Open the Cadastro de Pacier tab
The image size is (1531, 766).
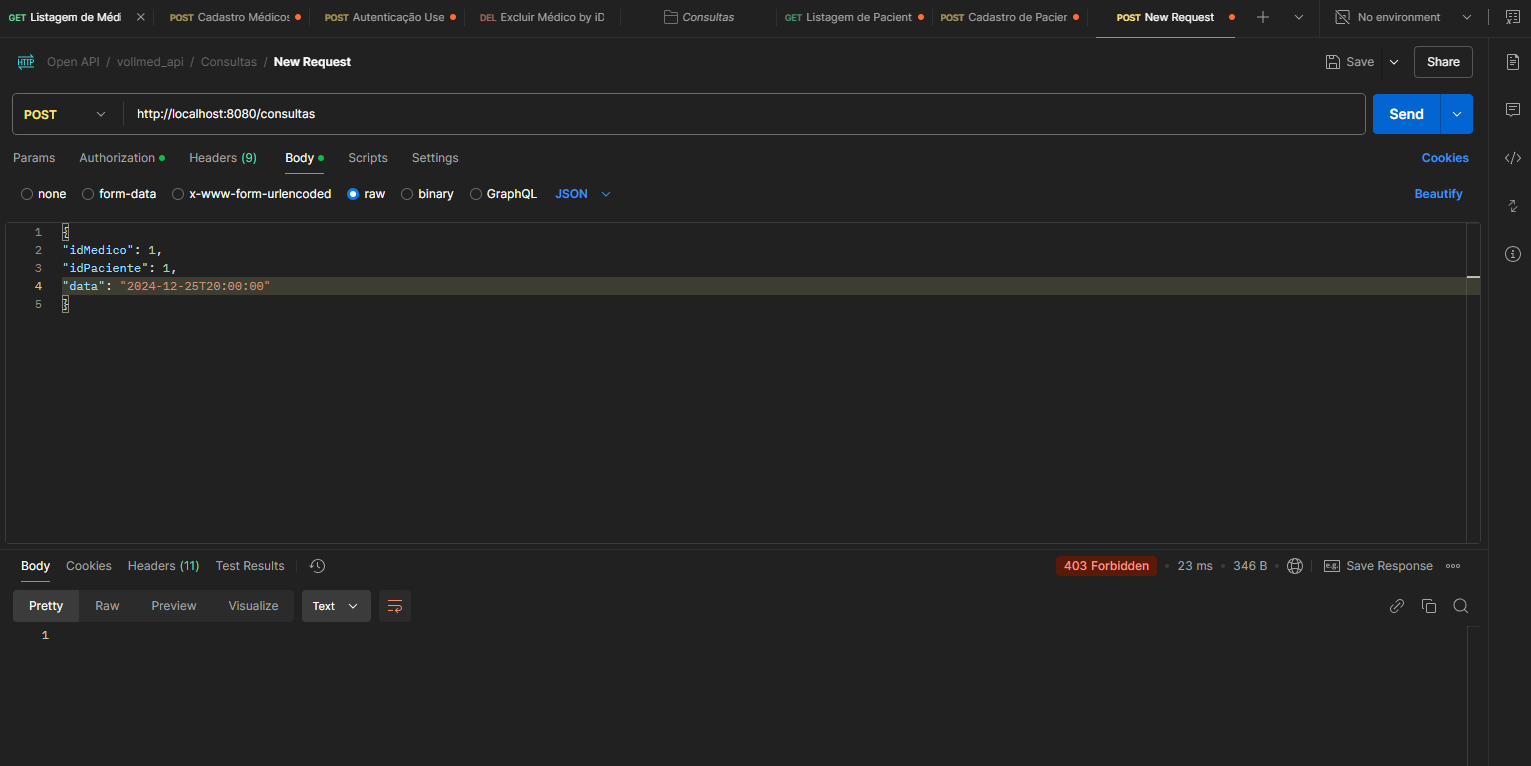coord(1008,17)
